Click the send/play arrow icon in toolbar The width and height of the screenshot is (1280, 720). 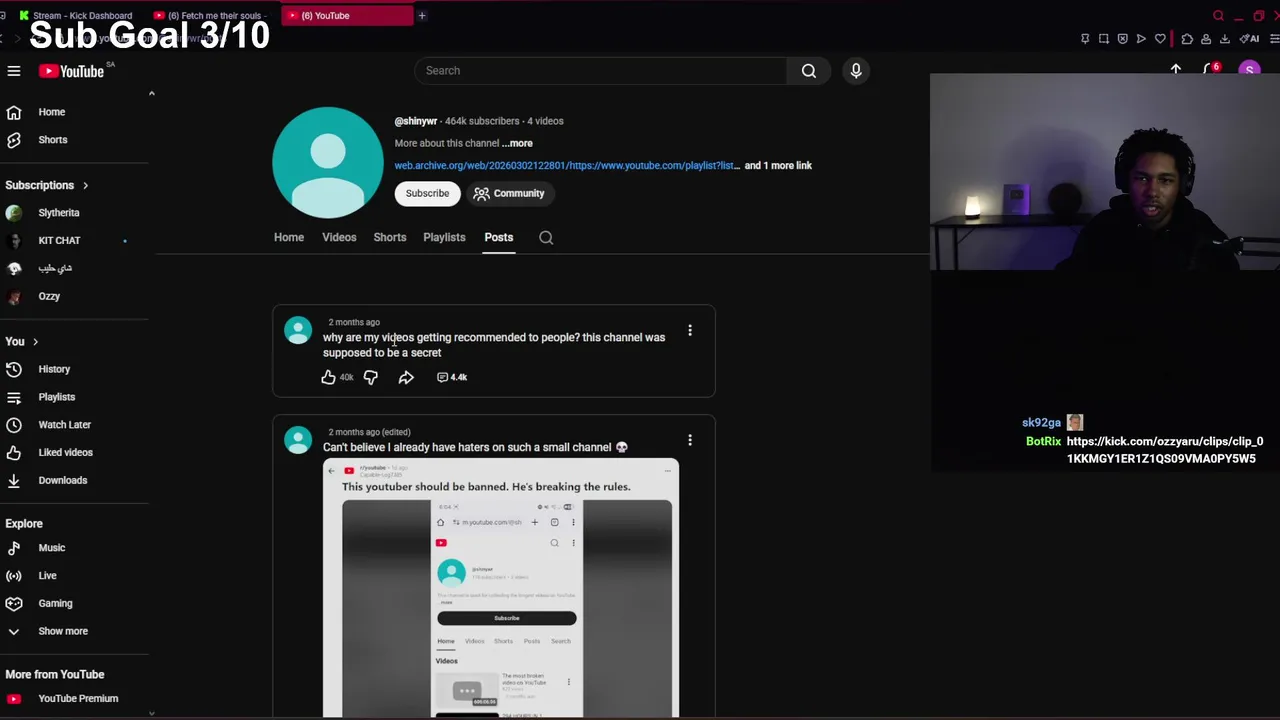(1141, 39)
